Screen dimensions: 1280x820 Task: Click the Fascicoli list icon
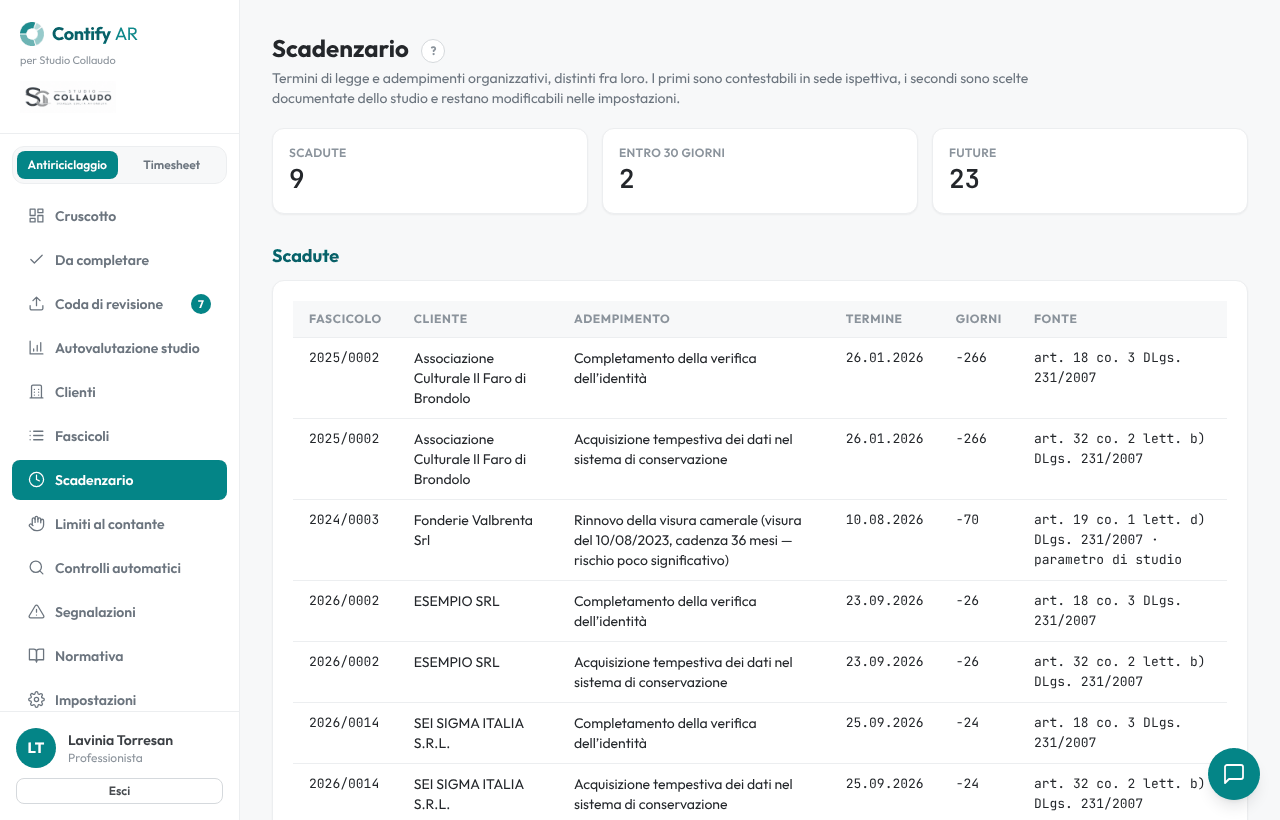point(36,436)
